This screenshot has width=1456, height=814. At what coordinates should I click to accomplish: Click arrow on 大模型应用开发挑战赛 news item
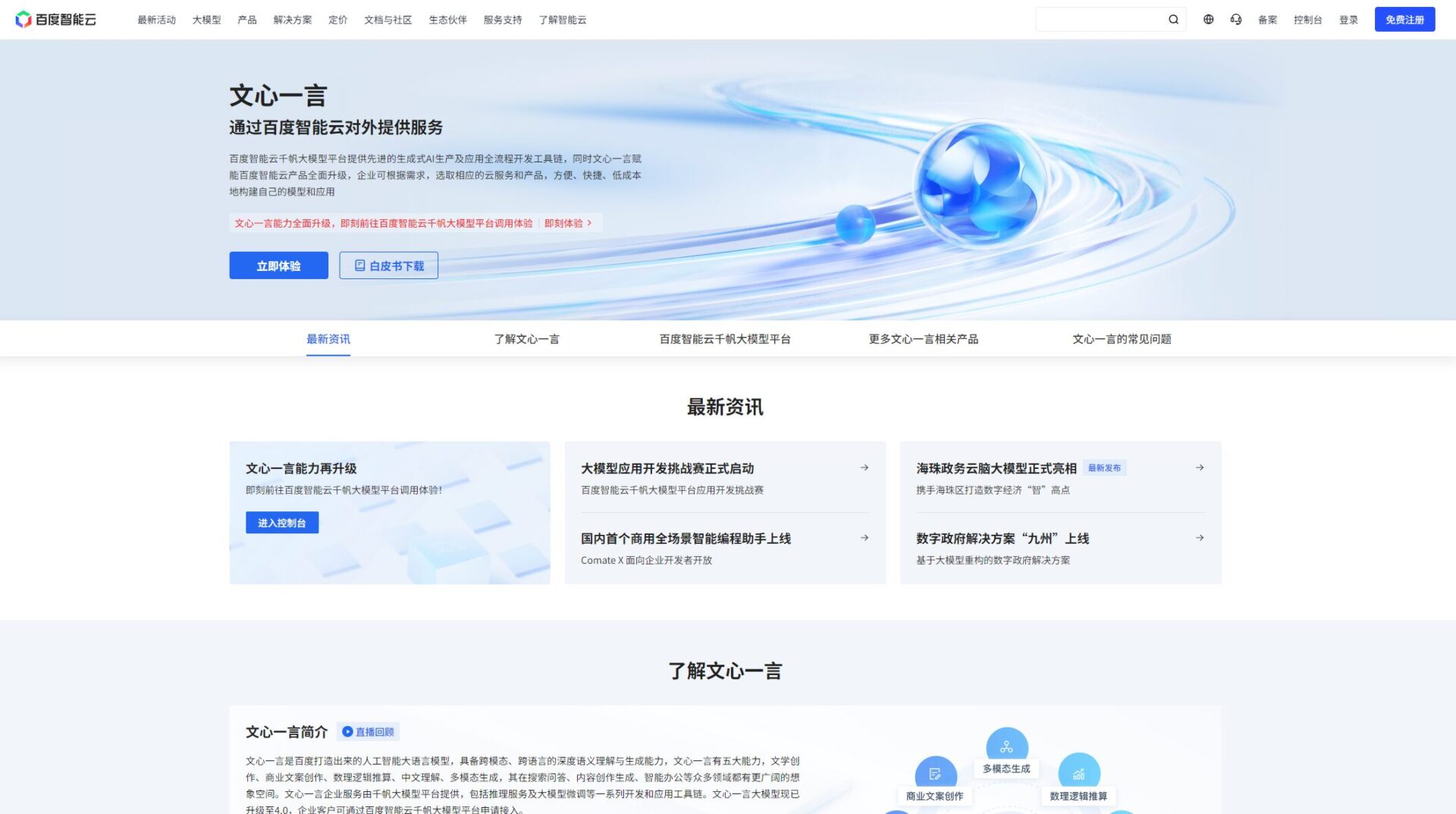click(x=864, y=467)
